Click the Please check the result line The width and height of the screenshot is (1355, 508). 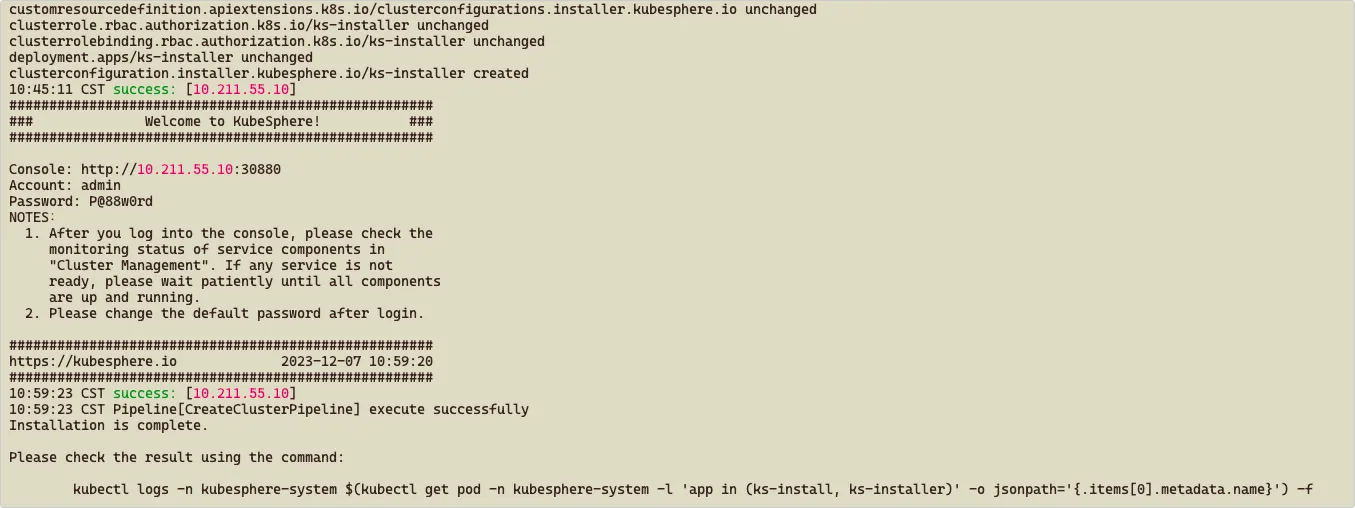point(177,457)
